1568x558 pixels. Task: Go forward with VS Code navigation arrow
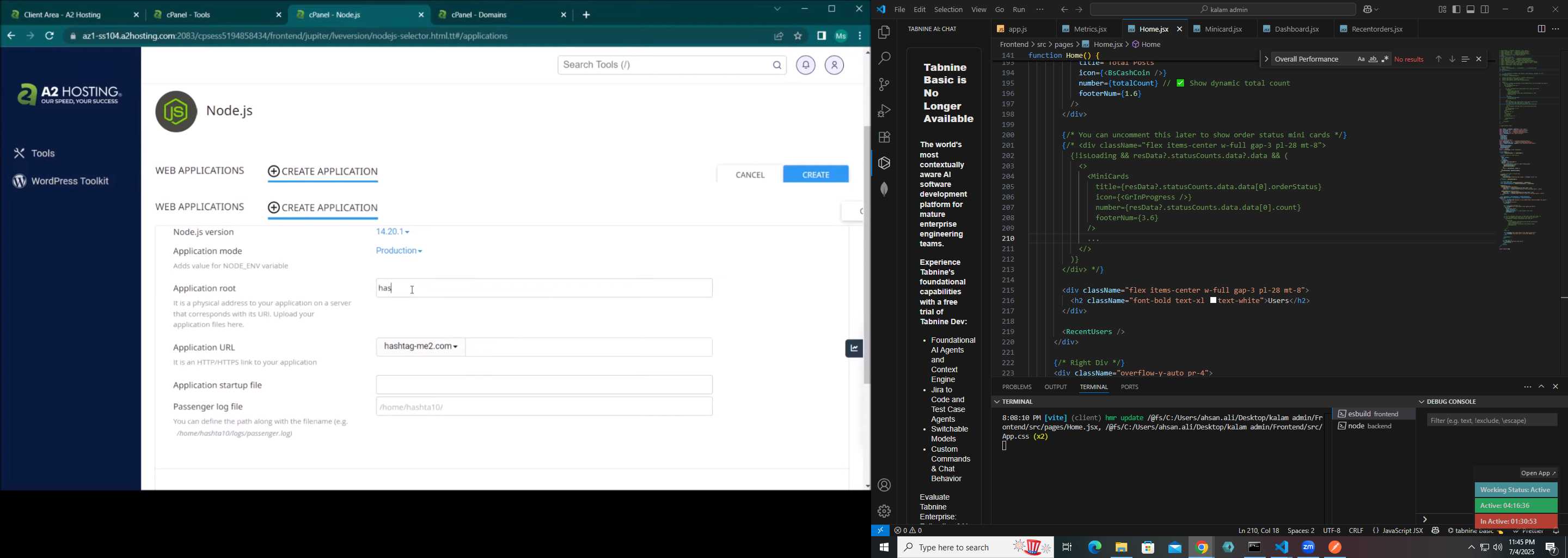(x=1079, y=10)
